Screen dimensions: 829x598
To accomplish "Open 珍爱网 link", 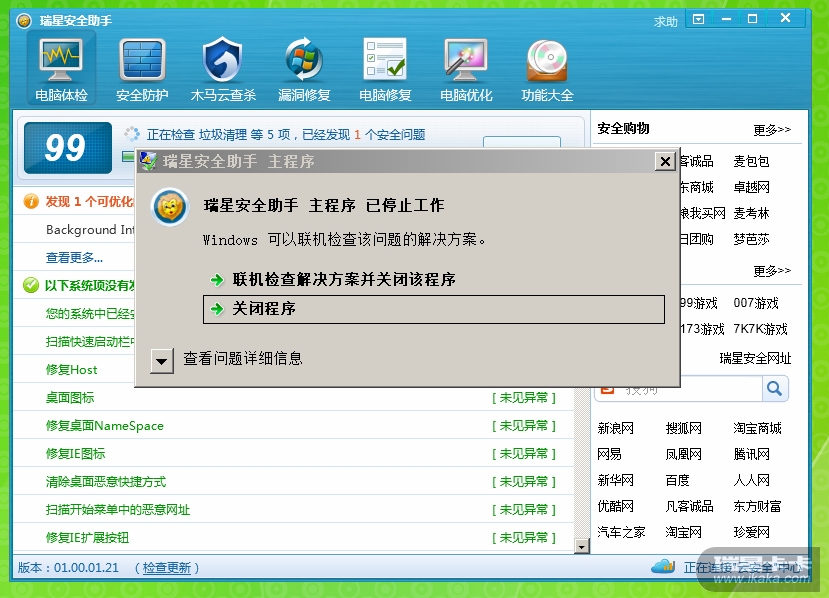I will coord(751,532).
